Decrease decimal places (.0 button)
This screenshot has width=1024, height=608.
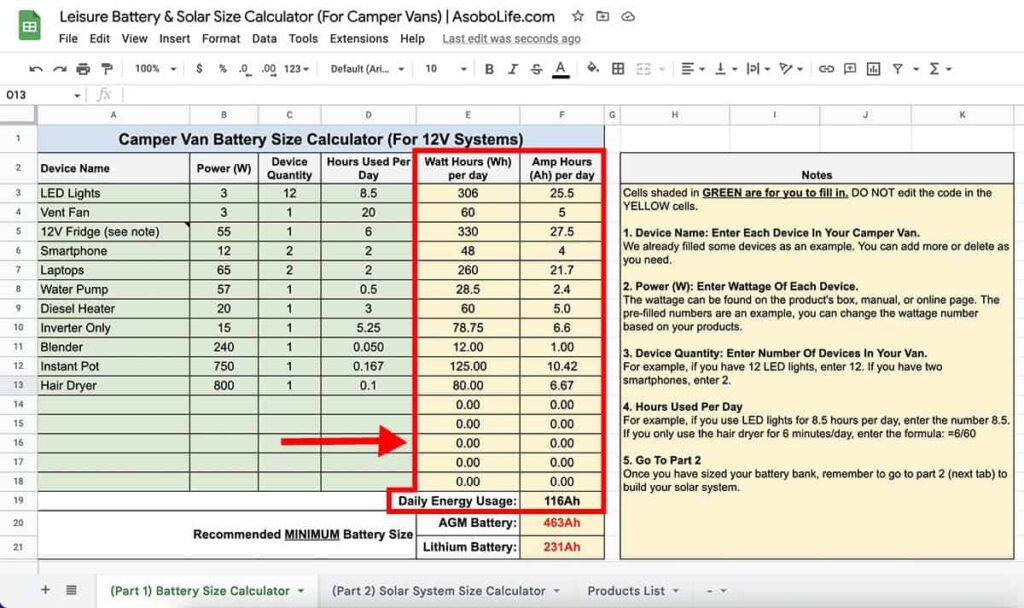[x=244, y=69]
